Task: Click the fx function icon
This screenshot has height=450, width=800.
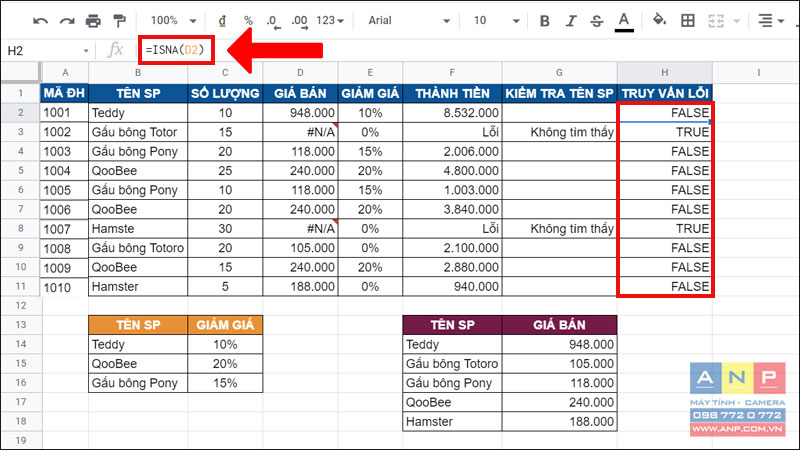Action: click(x=115, y=49)
